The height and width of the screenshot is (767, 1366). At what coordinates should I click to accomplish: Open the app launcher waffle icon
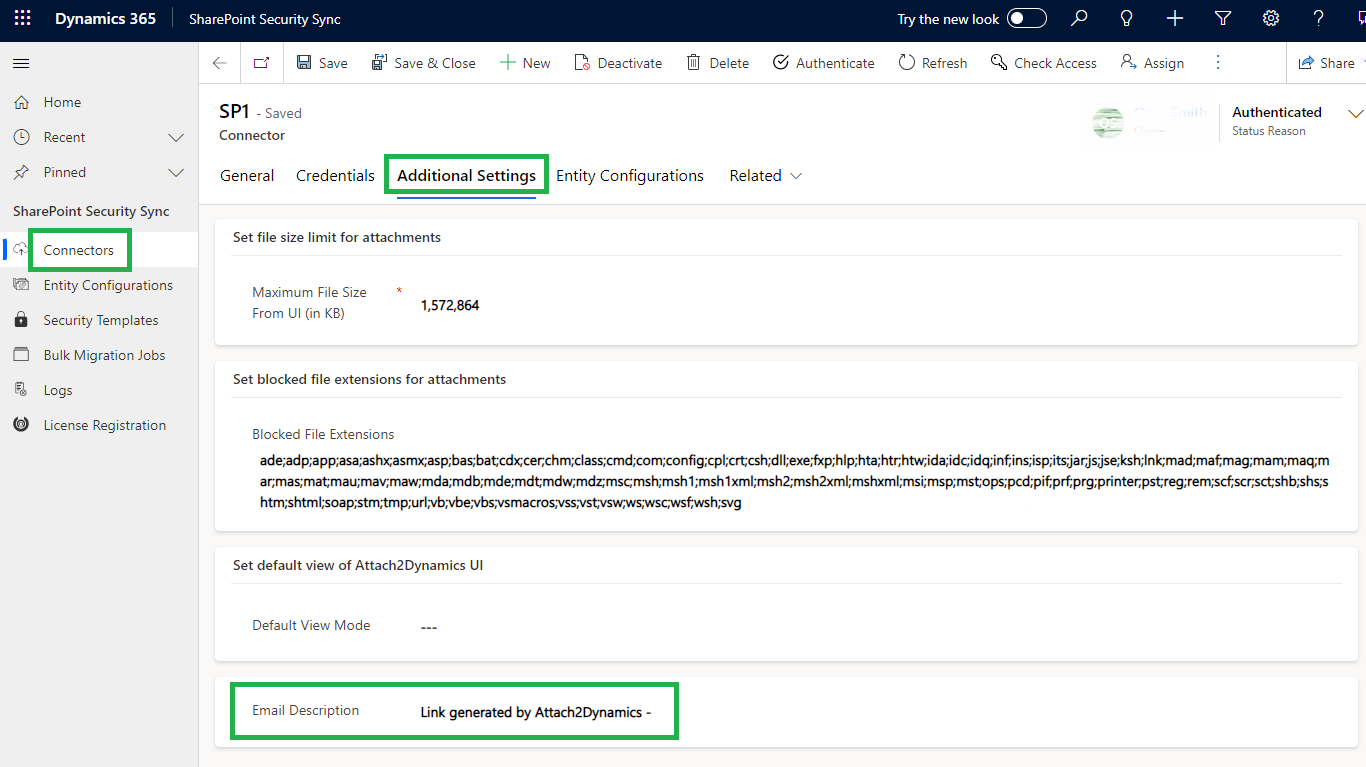(22, 19)
